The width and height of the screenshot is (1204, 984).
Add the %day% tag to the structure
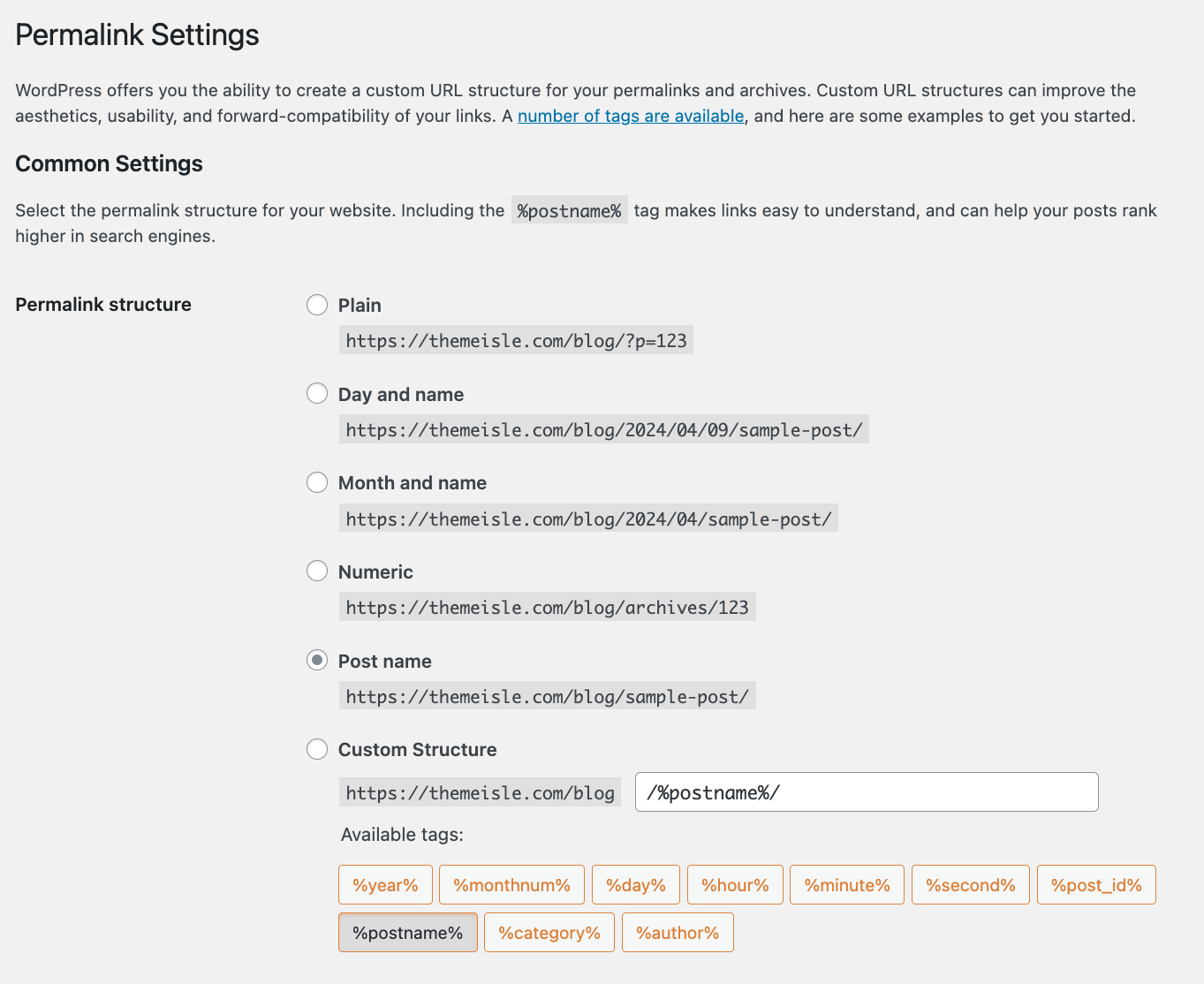point(635,884)
